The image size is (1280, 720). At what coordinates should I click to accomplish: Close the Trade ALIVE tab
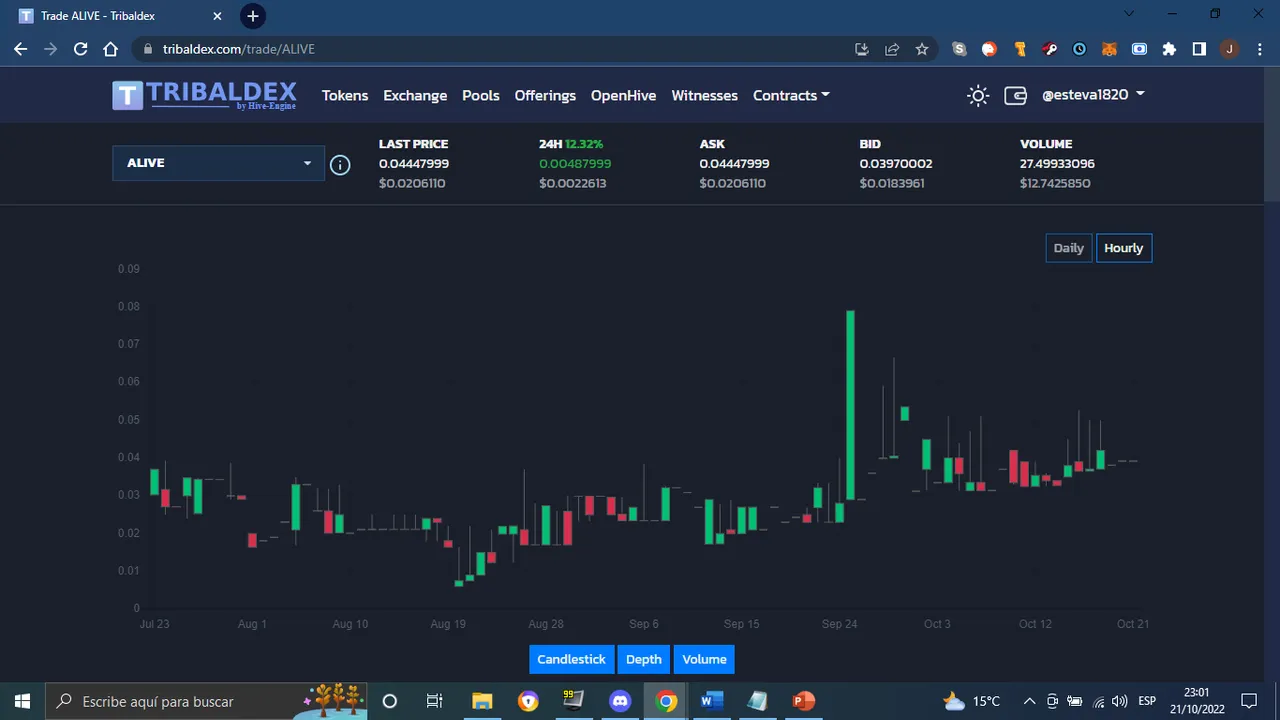[217, 16]
